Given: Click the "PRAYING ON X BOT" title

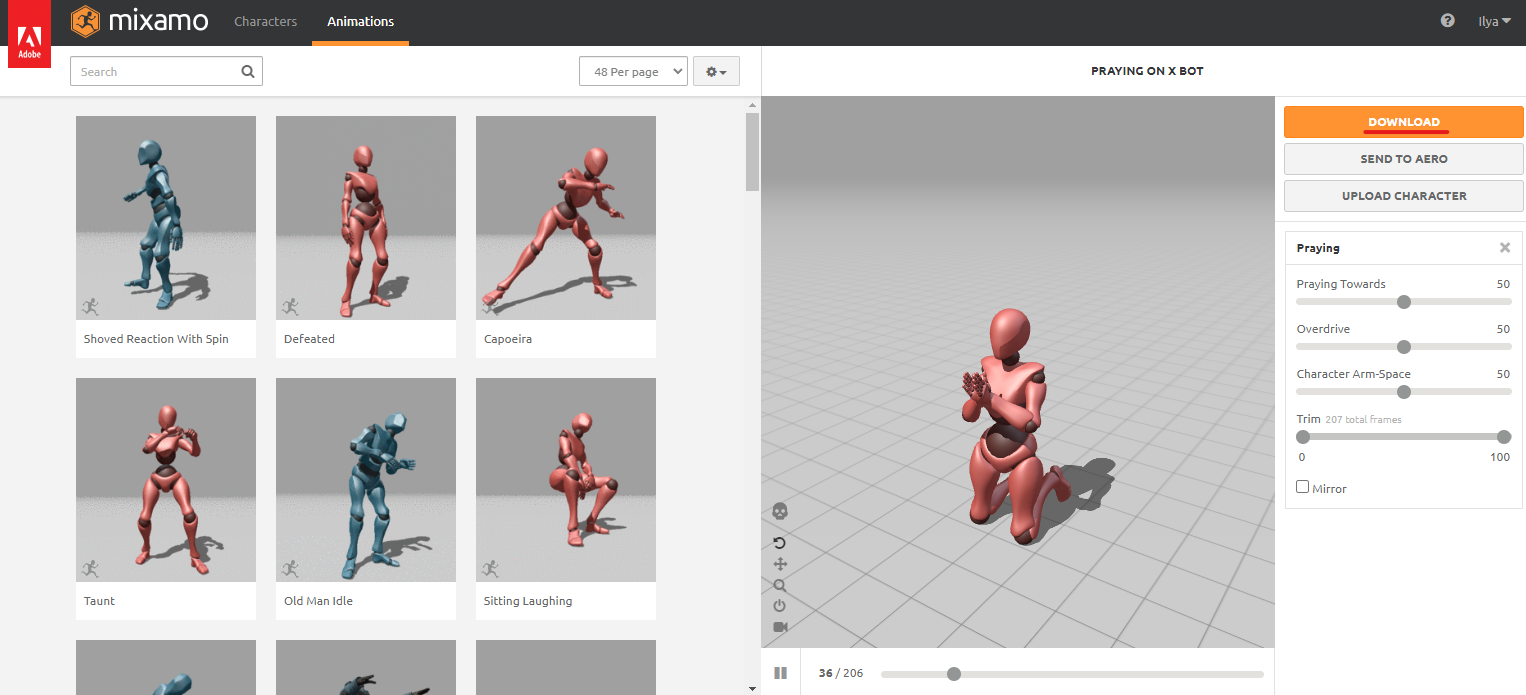Looking at the screenshot, I should [1147, 72].
